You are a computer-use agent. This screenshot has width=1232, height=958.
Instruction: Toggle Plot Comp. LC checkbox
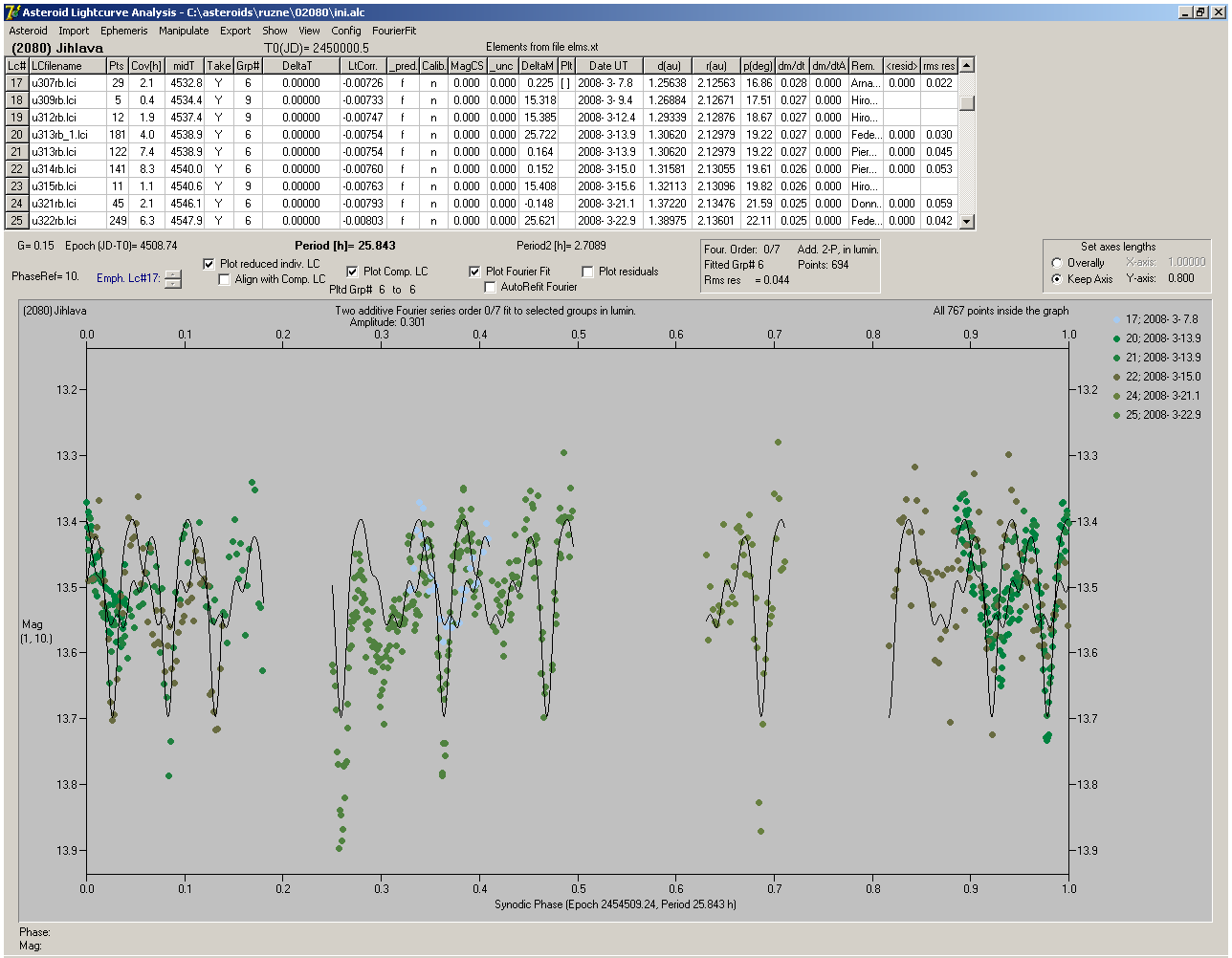coord(352,272)
